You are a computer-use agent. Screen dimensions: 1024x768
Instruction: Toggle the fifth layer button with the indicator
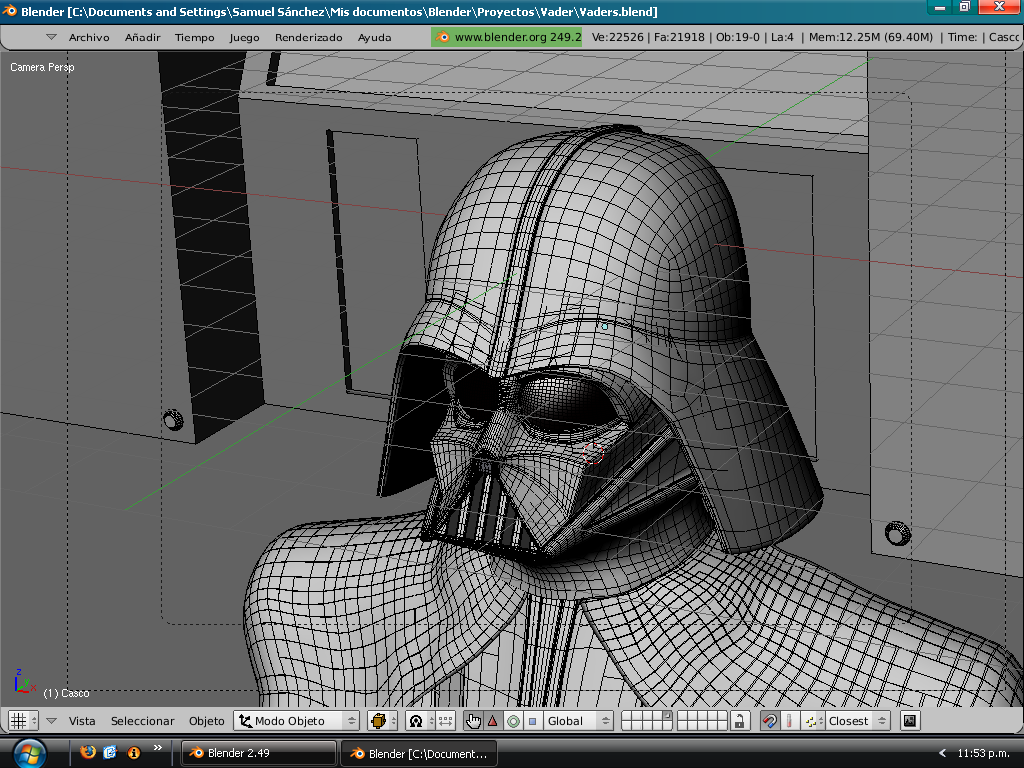pyautogui.click(x=667, y=716)
